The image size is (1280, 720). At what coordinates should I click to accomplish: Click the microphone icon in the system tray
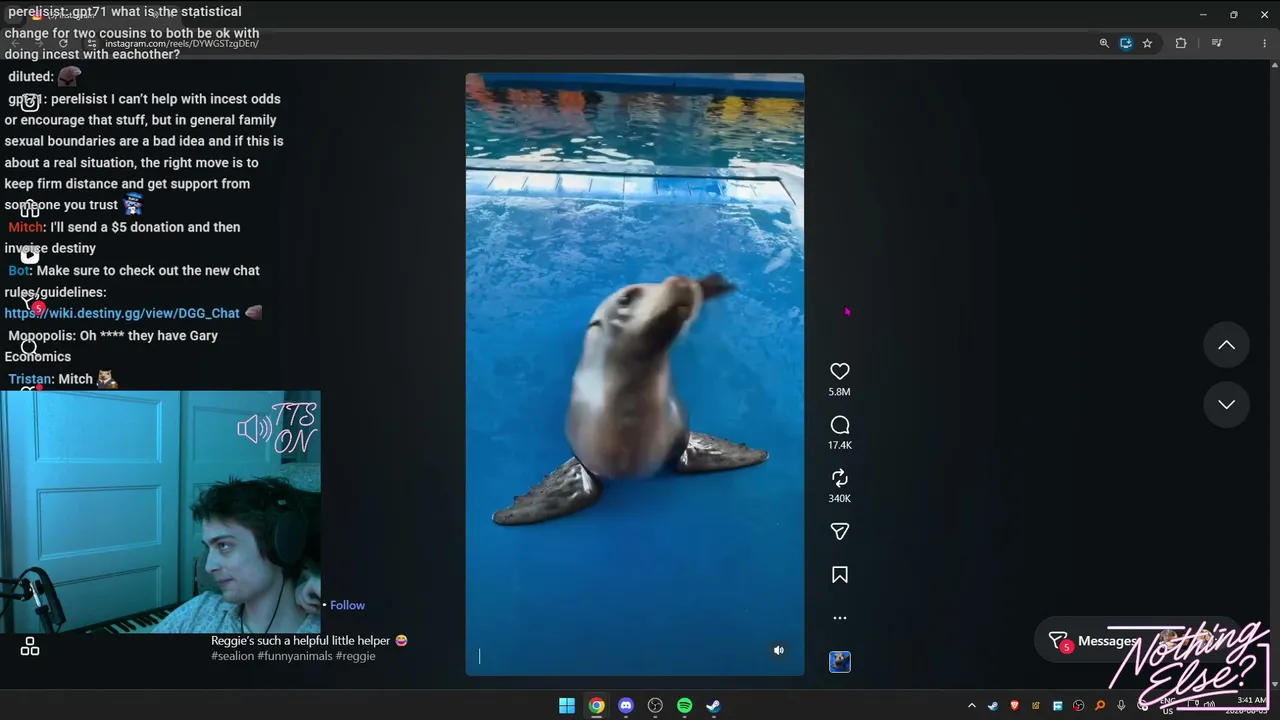(1122, 706)
